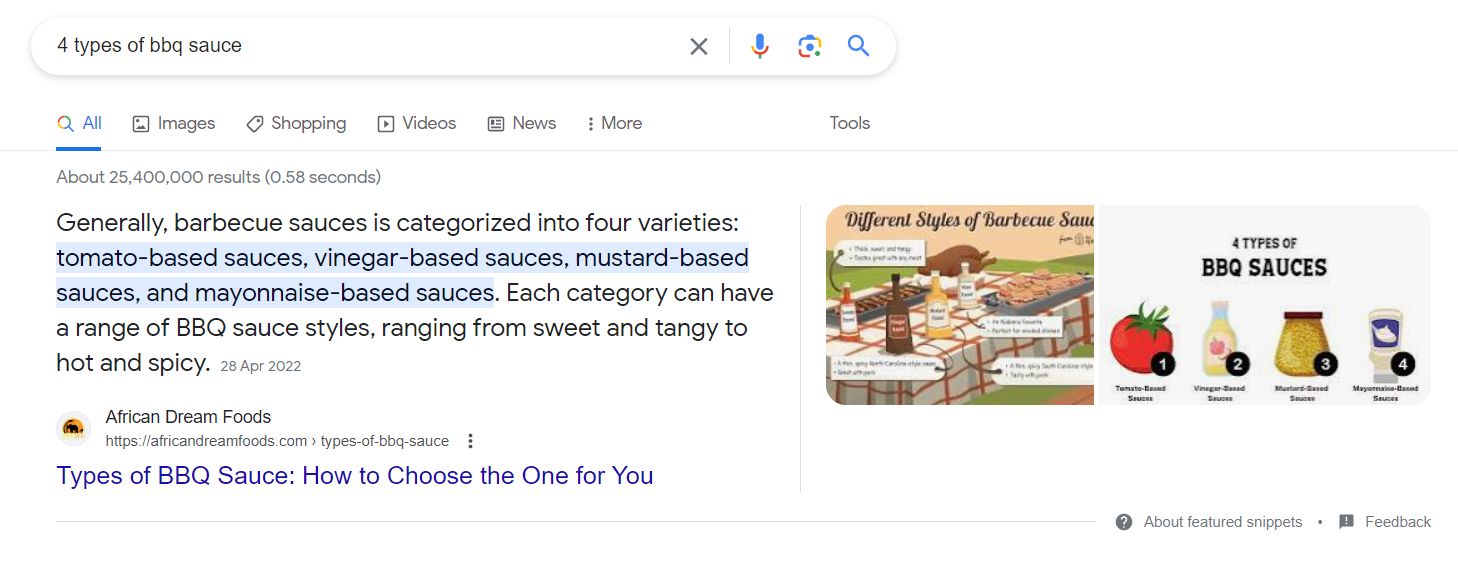The width and height of the screenshot is (1458, 573).
Task: Switch to the Videos tab
Action: 417,123
